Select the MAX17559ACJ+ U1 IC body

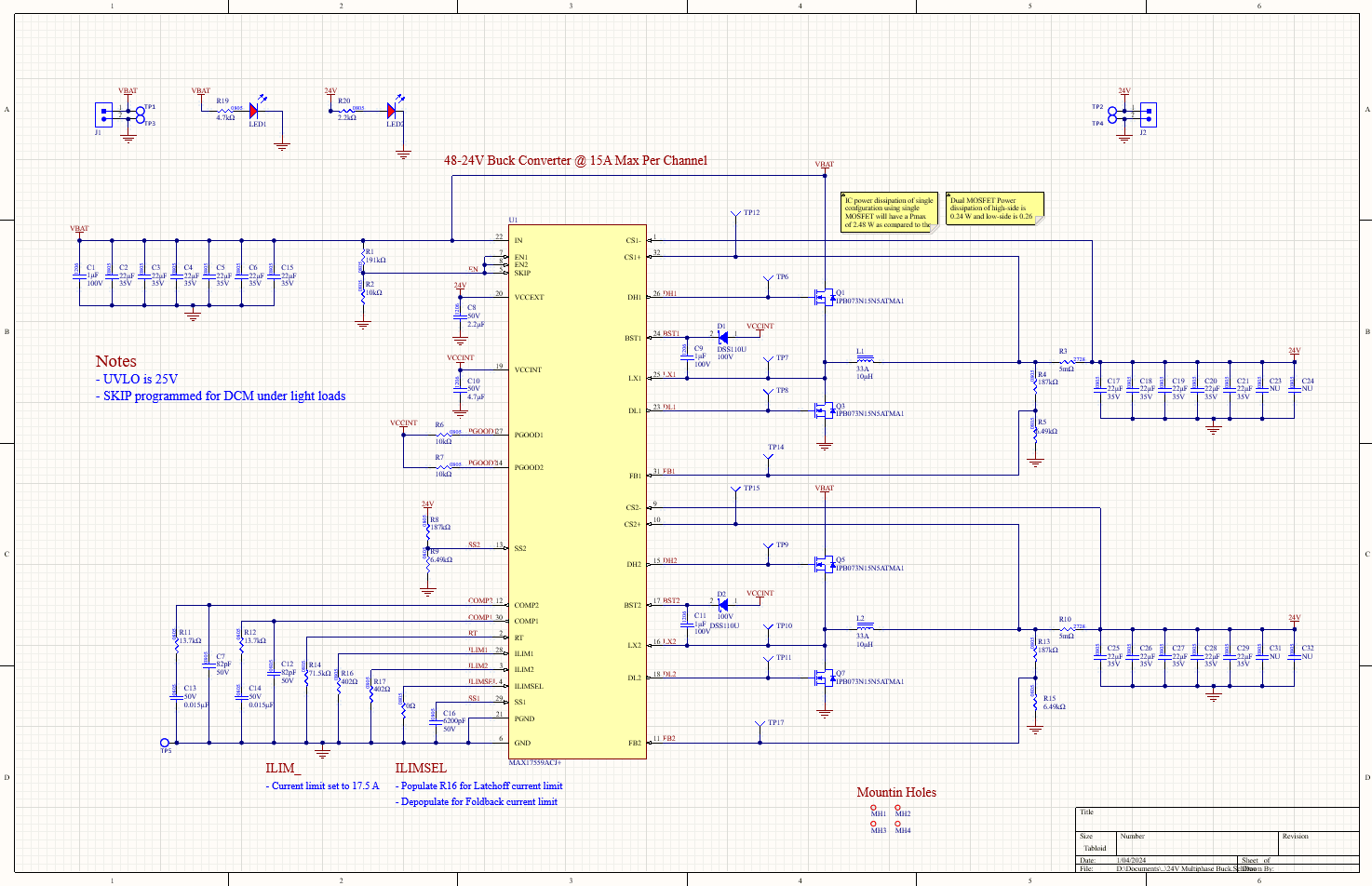coord(577,491)
